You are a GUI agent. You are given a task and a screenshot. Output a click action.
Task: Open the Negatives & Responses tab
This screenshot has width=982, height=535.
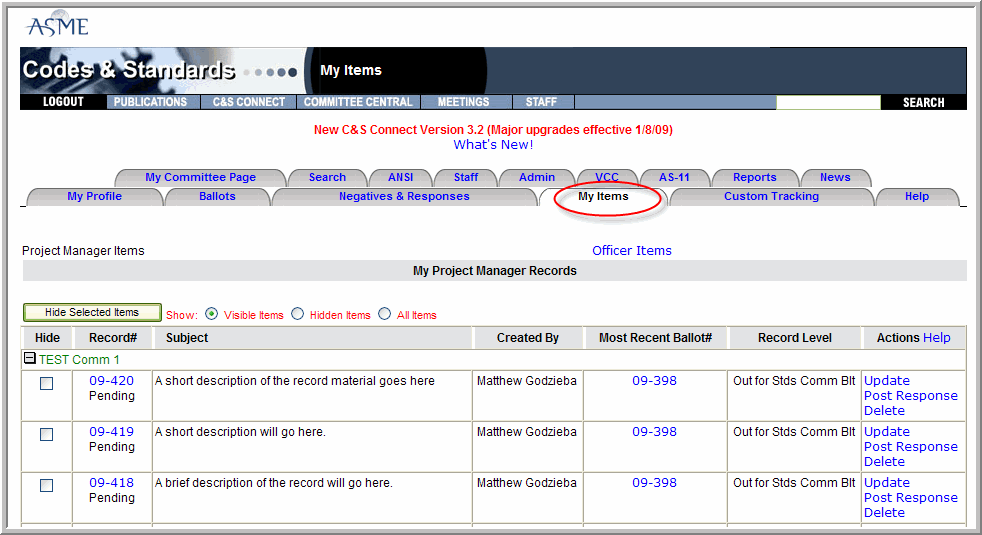tap(404, 196)
